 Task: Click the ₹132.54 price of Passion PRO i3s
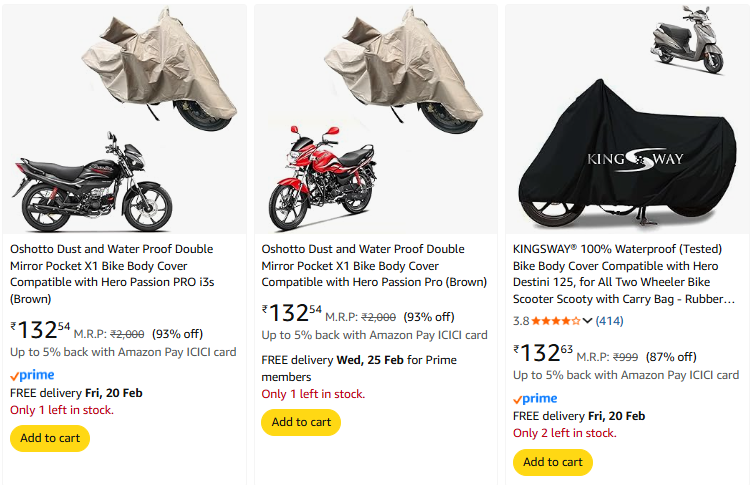40,331
